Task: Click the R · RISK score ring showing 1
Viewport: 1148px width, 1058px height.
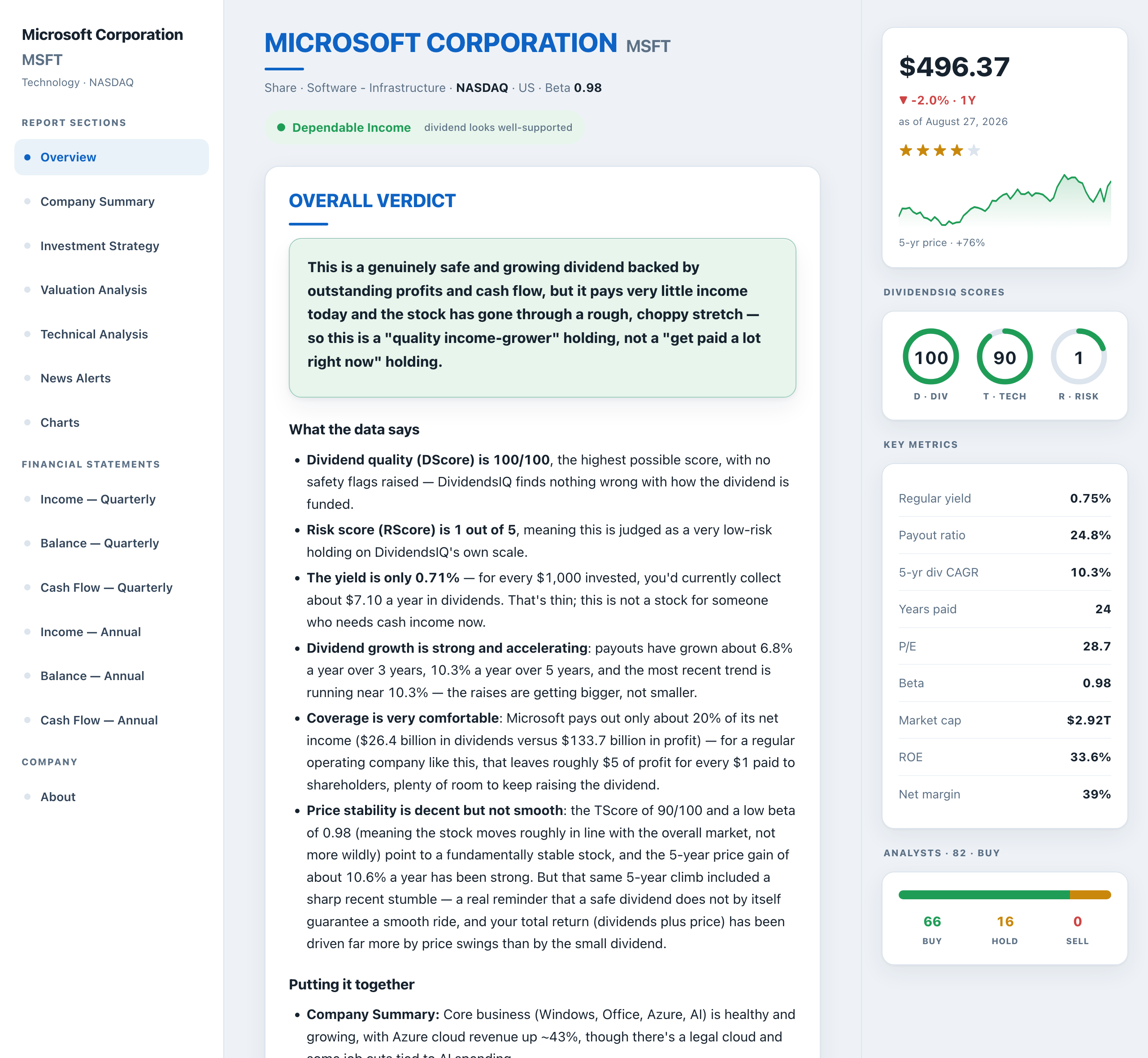Action: pos(1079,357)
